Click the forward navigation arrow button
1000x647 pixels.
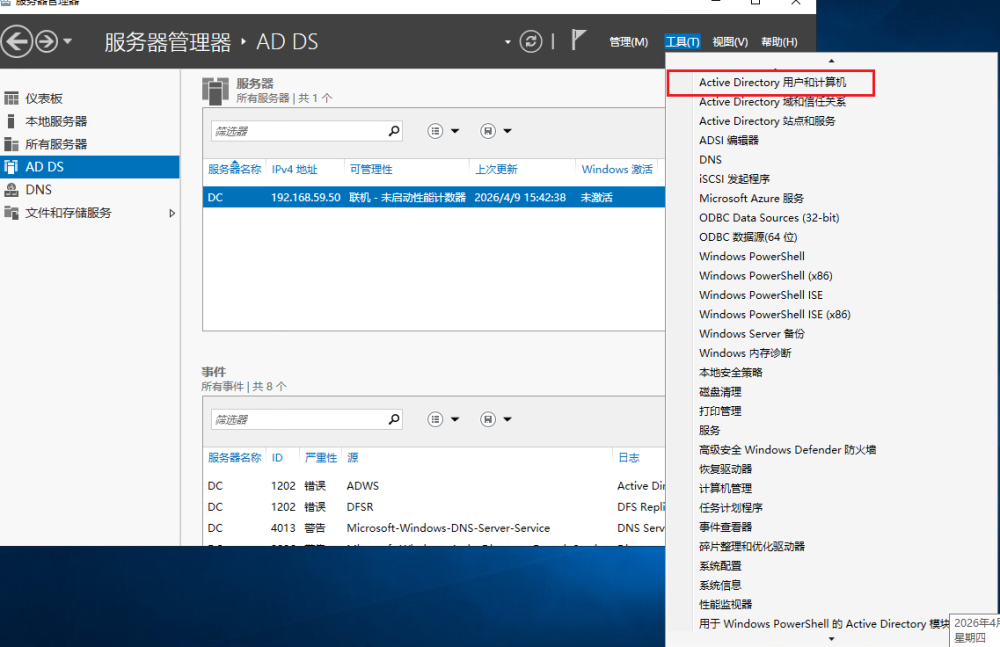click(46, 41)
